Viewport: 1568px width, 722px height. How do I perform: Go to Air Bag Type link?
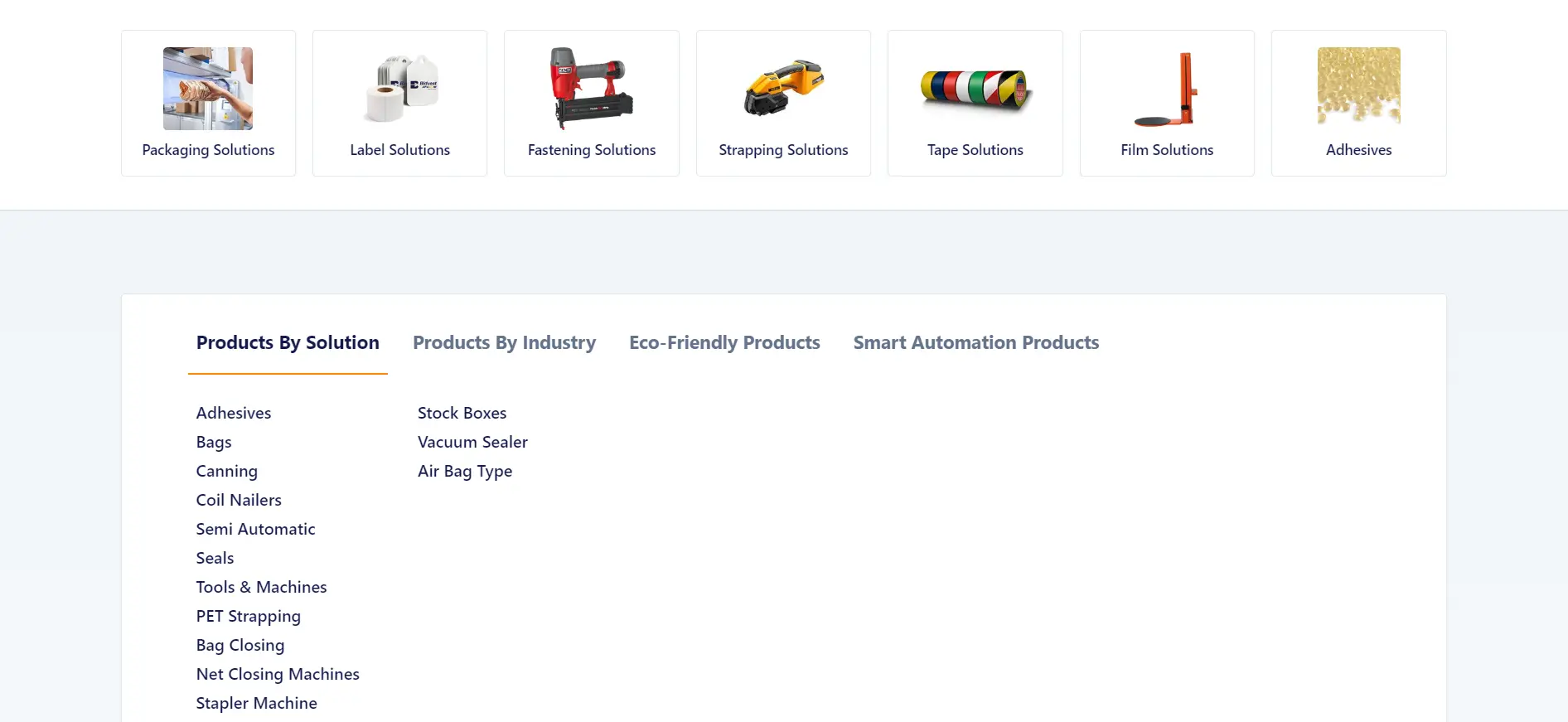tap(465, 472)
